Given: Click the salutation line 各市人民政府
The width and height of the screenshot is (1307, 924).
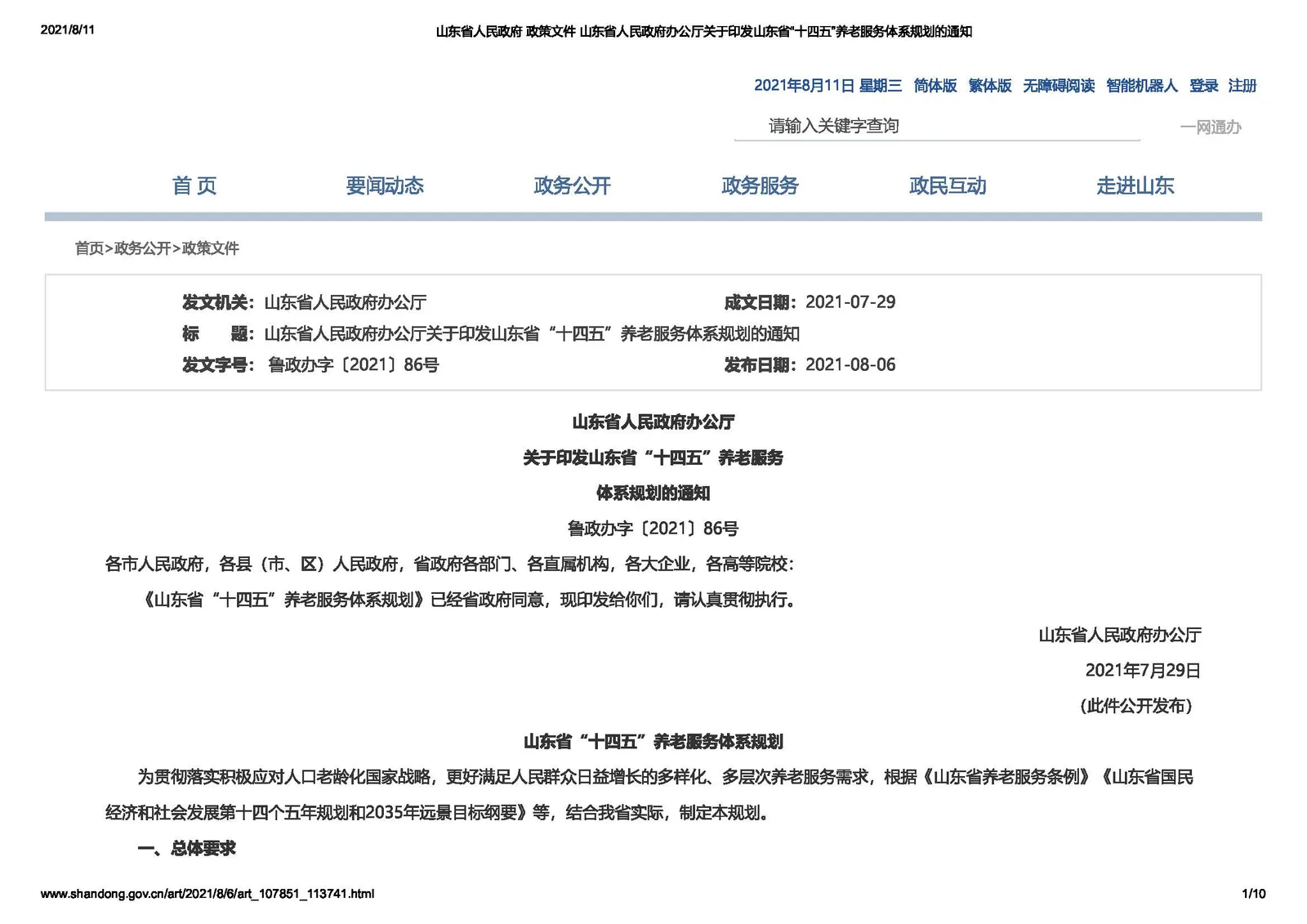Looking at the screenshot, I should [449, 564].
